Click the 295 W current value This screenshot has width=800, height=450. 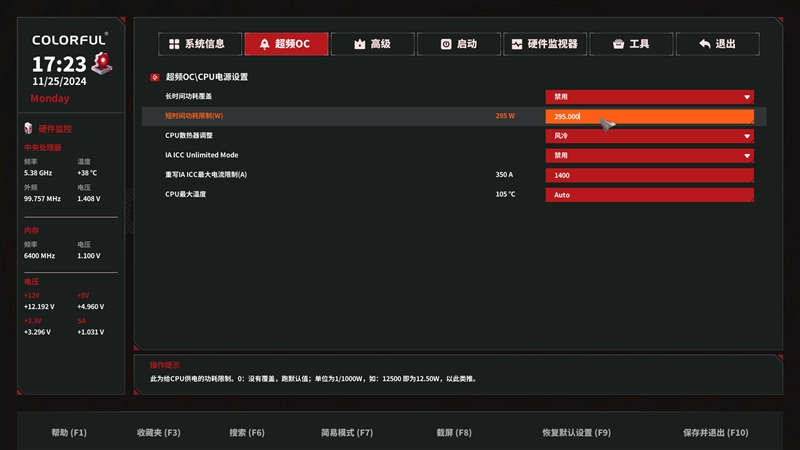coord(505,116)
